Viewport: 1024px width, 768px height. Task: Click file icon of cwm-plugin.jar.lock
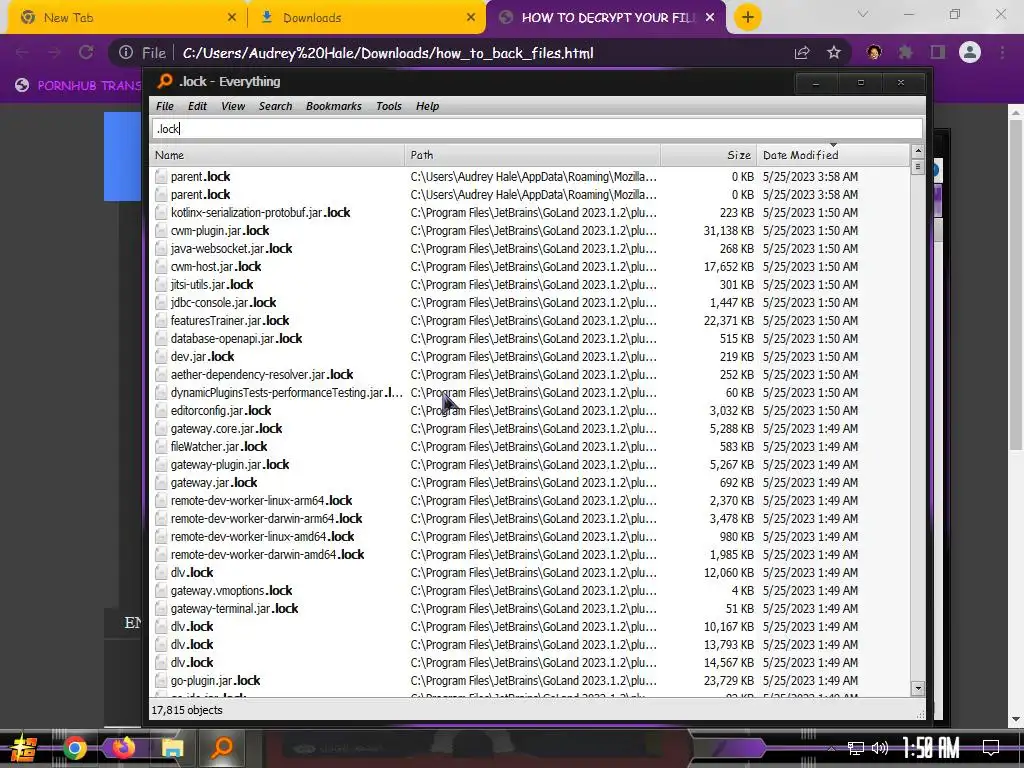pyautogui.click(x=161, y=231)
